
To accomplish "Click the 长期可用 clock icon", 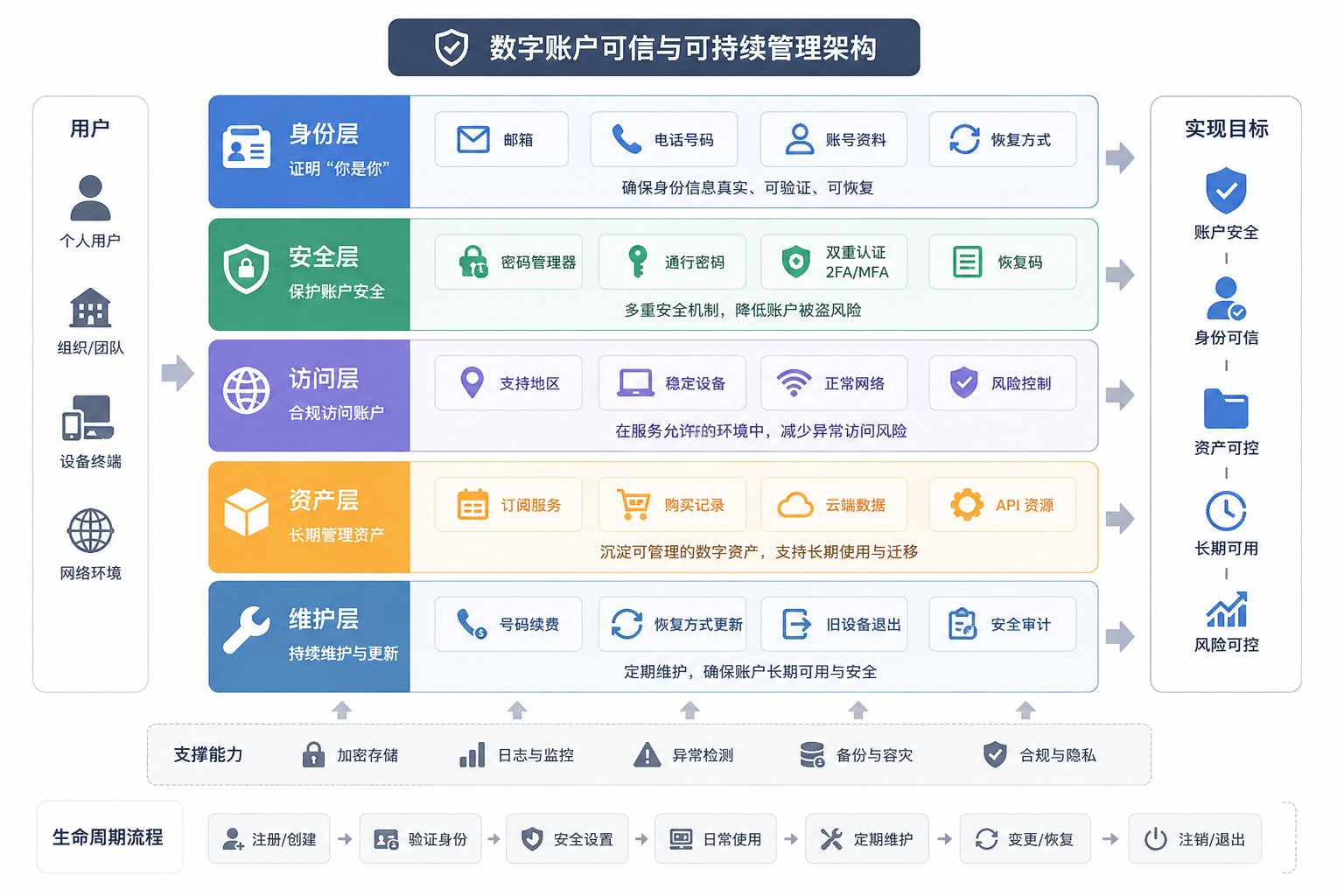I will (x=1226, y=511).
